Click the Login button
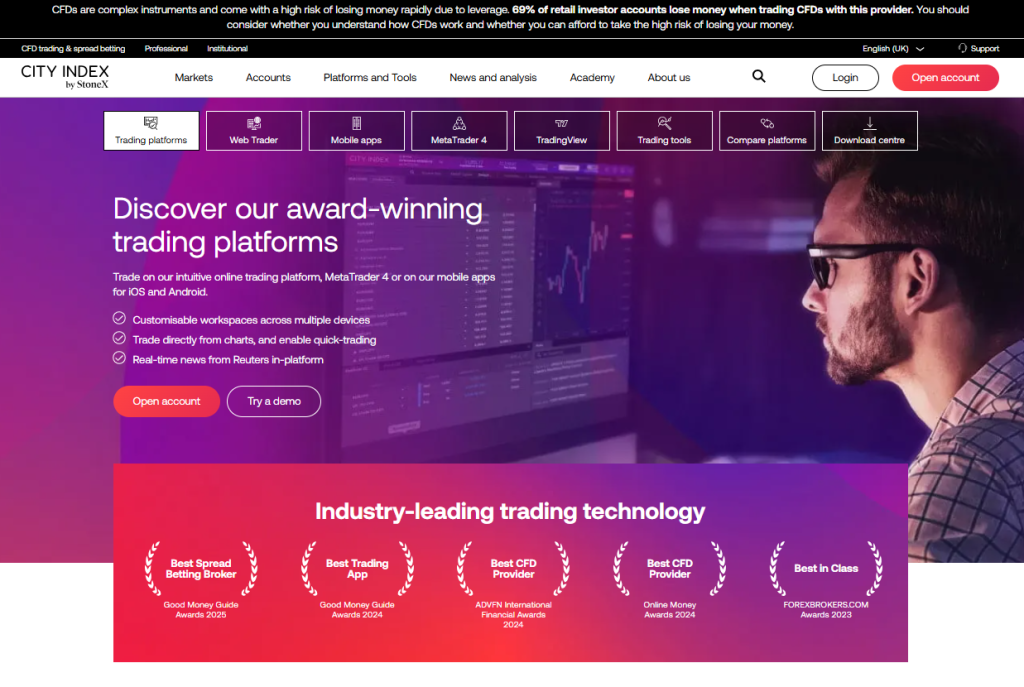This screenshot has width=1024, height=687. tap(845, 77)
